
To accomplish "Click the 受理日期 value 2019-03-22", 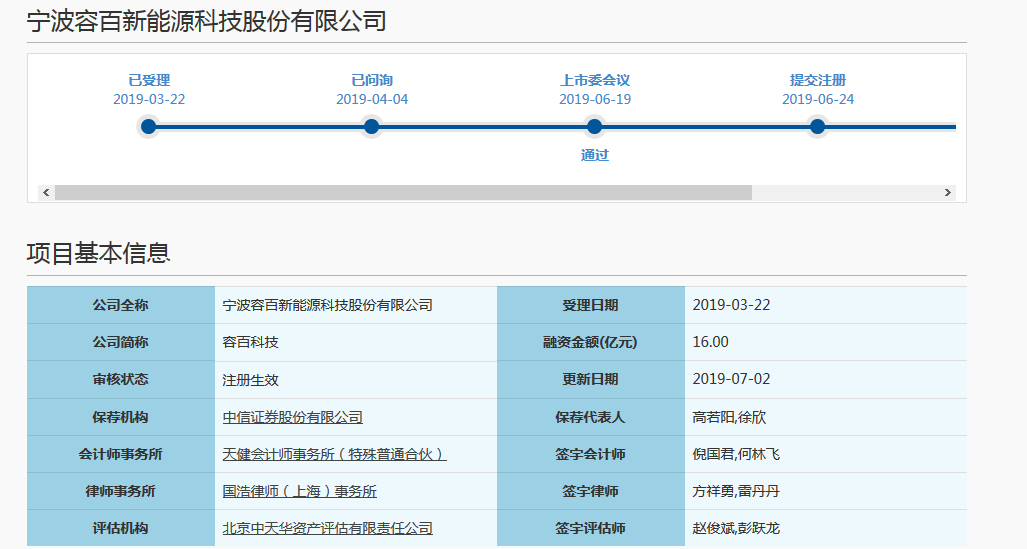I will click(732, 305).
